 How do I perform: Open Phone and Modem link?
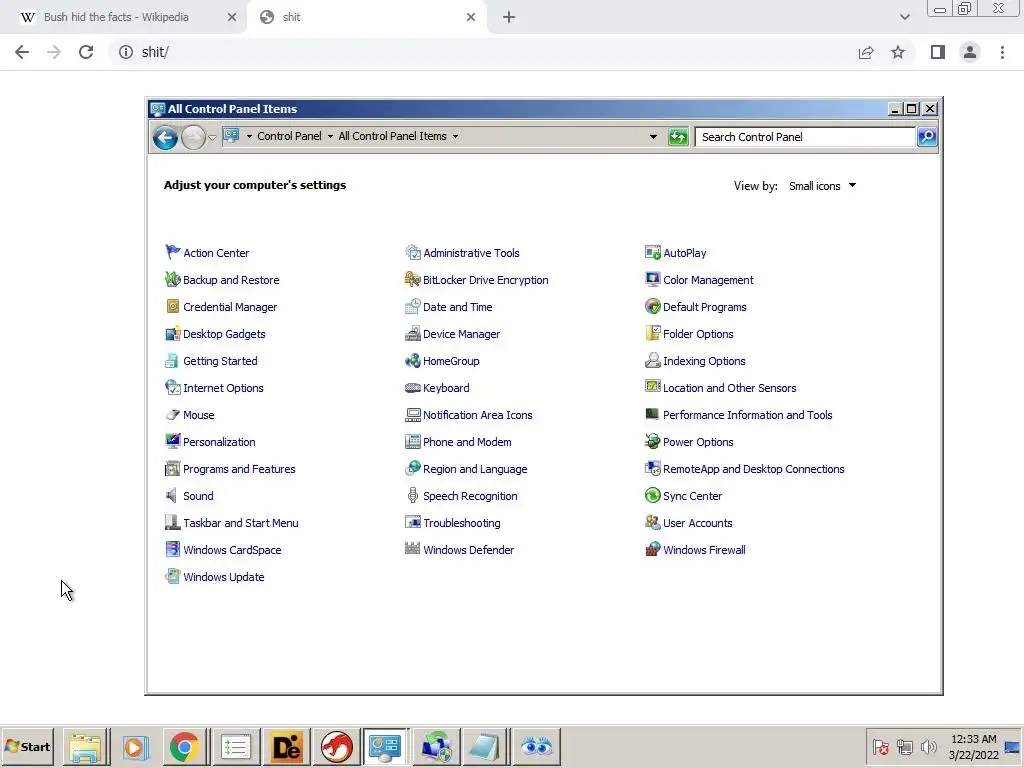[x=467, y=441]
